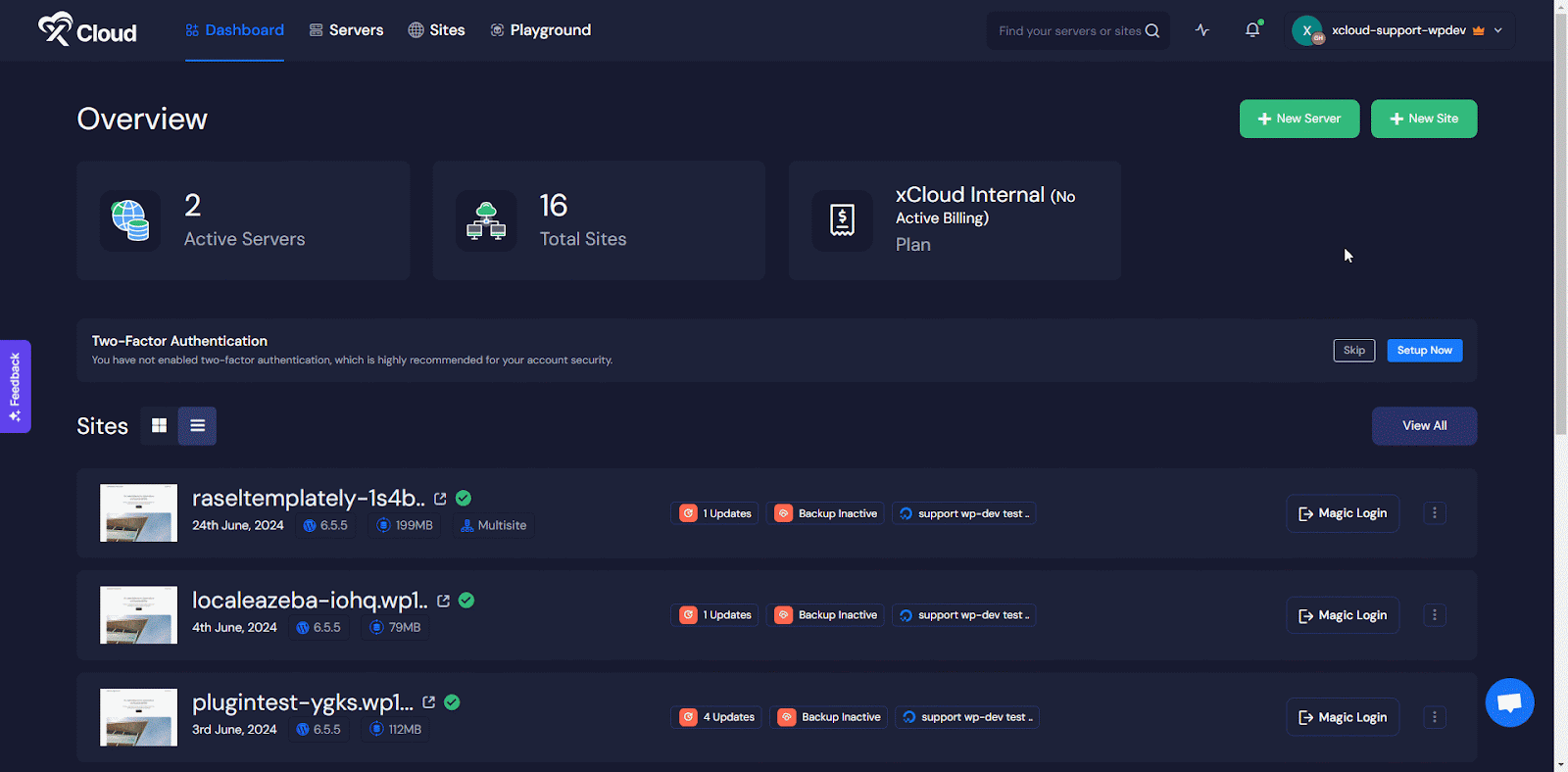This screenshot has width=1568, height=772.
Task: Click green status check for raseltemplately-1s4b
Action: (x=464, y=499)
